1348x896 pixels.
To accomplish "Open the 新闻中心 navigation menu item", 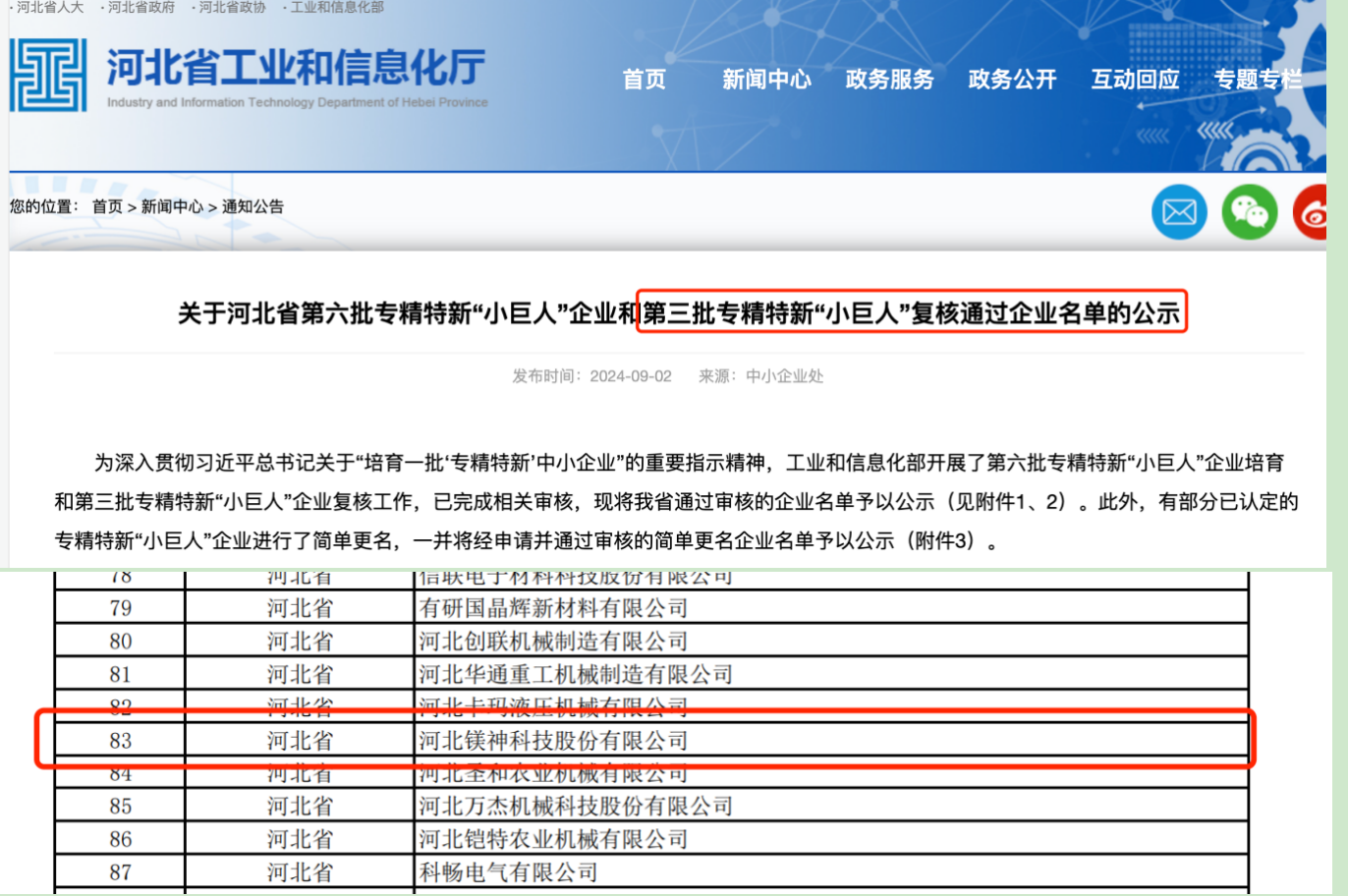I will (x=766, y=80).
